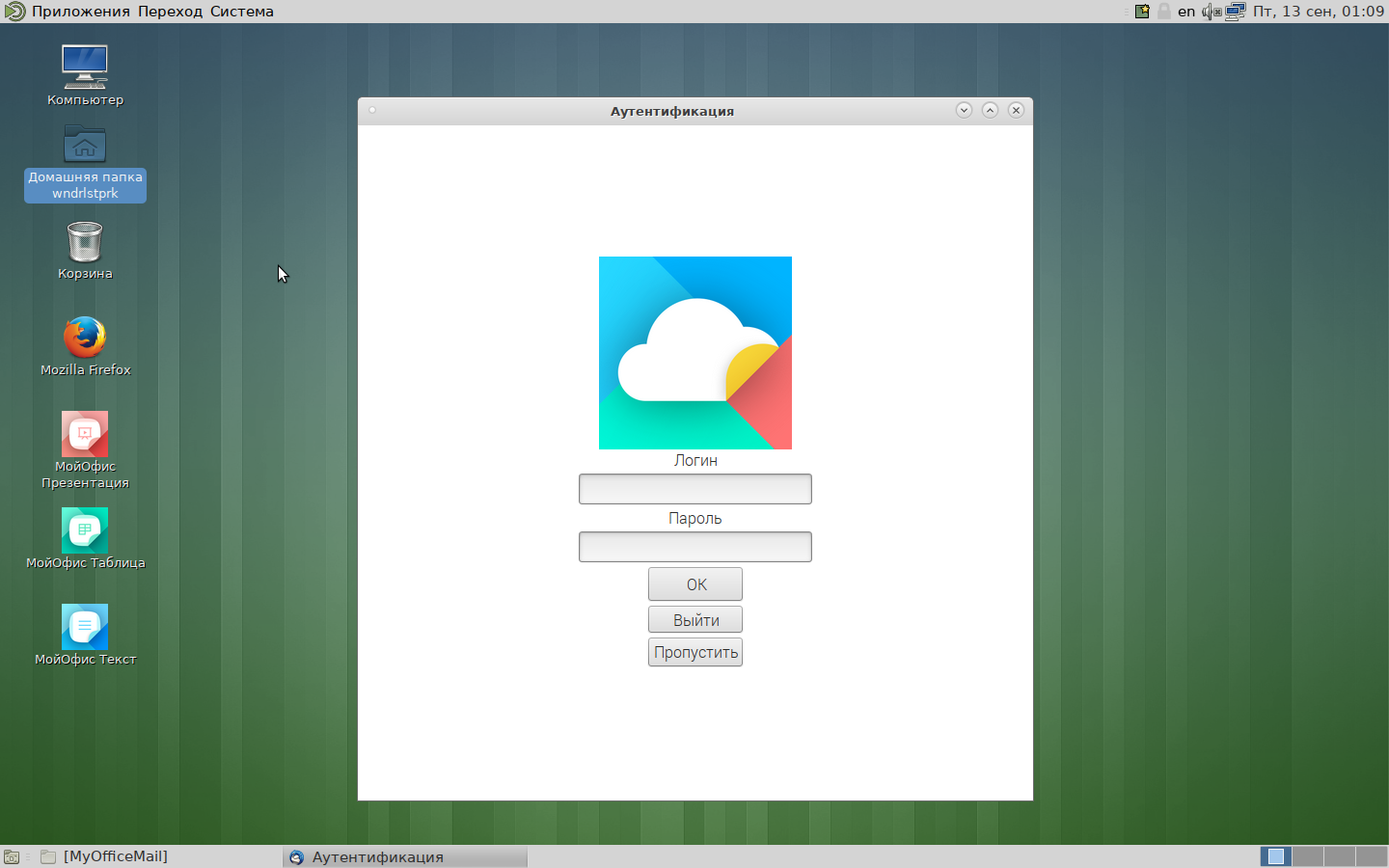Open the clock showing Пт, 13 сен, 01:09

click(1319, 12)
